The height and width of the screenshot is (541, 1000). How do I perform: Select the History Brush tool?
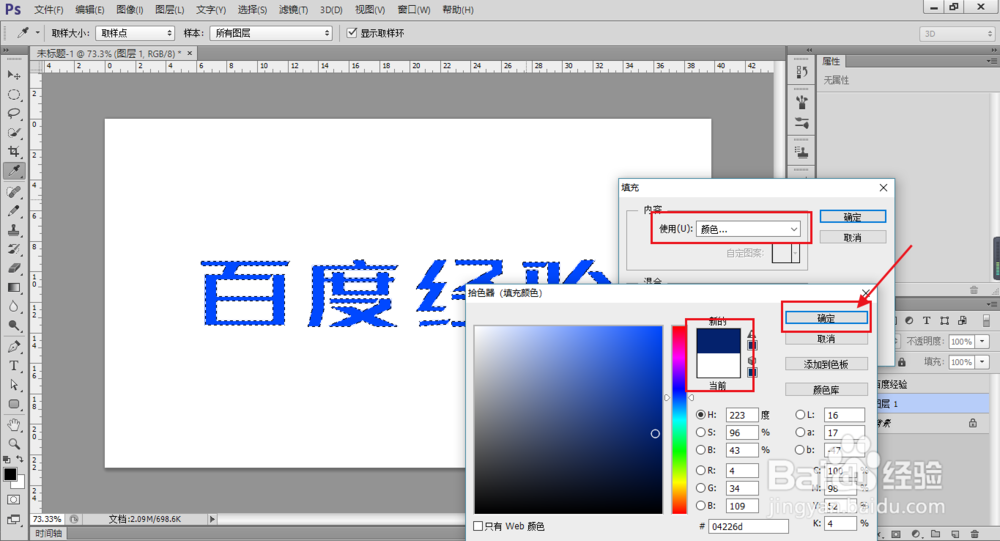pyautogui.click(x=13, y=249)
